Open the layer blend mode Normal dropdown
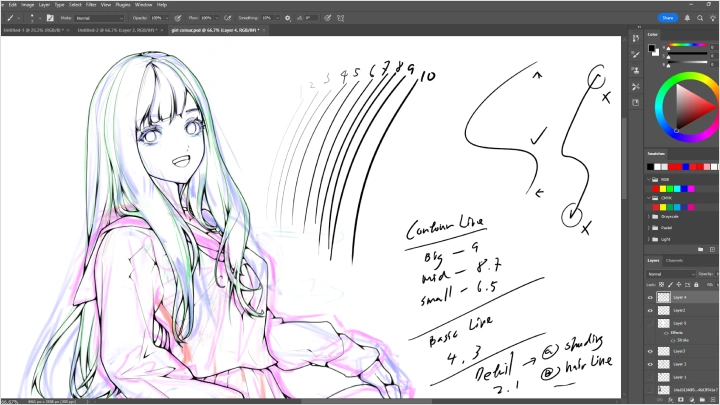 tap(671, 274)
